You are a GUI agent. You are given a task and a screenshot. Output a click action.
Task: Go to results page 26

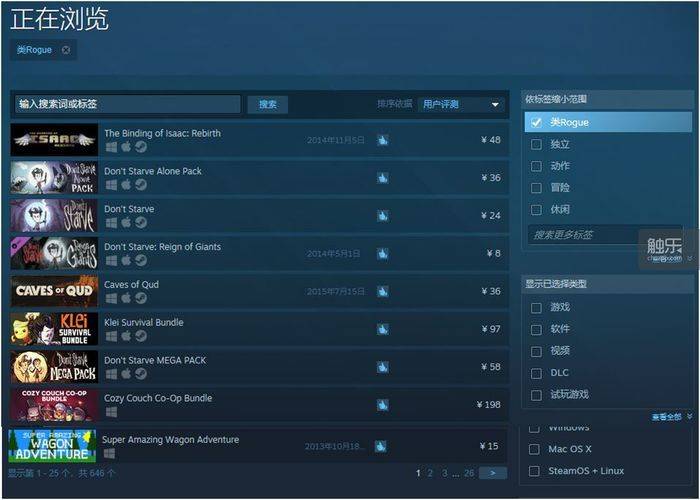[x=469, y=473]
